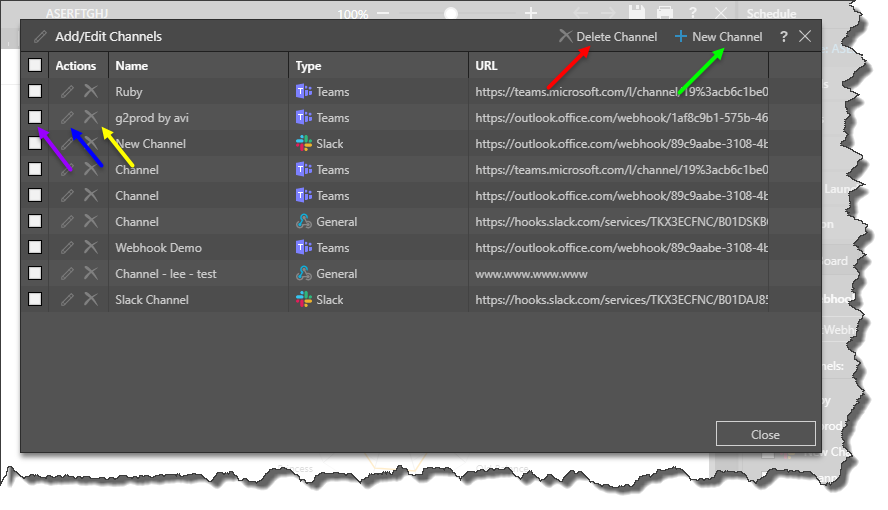Click the Teams icon in the Ruby row
The image size is (888, 510).
[x=304, y=91]
